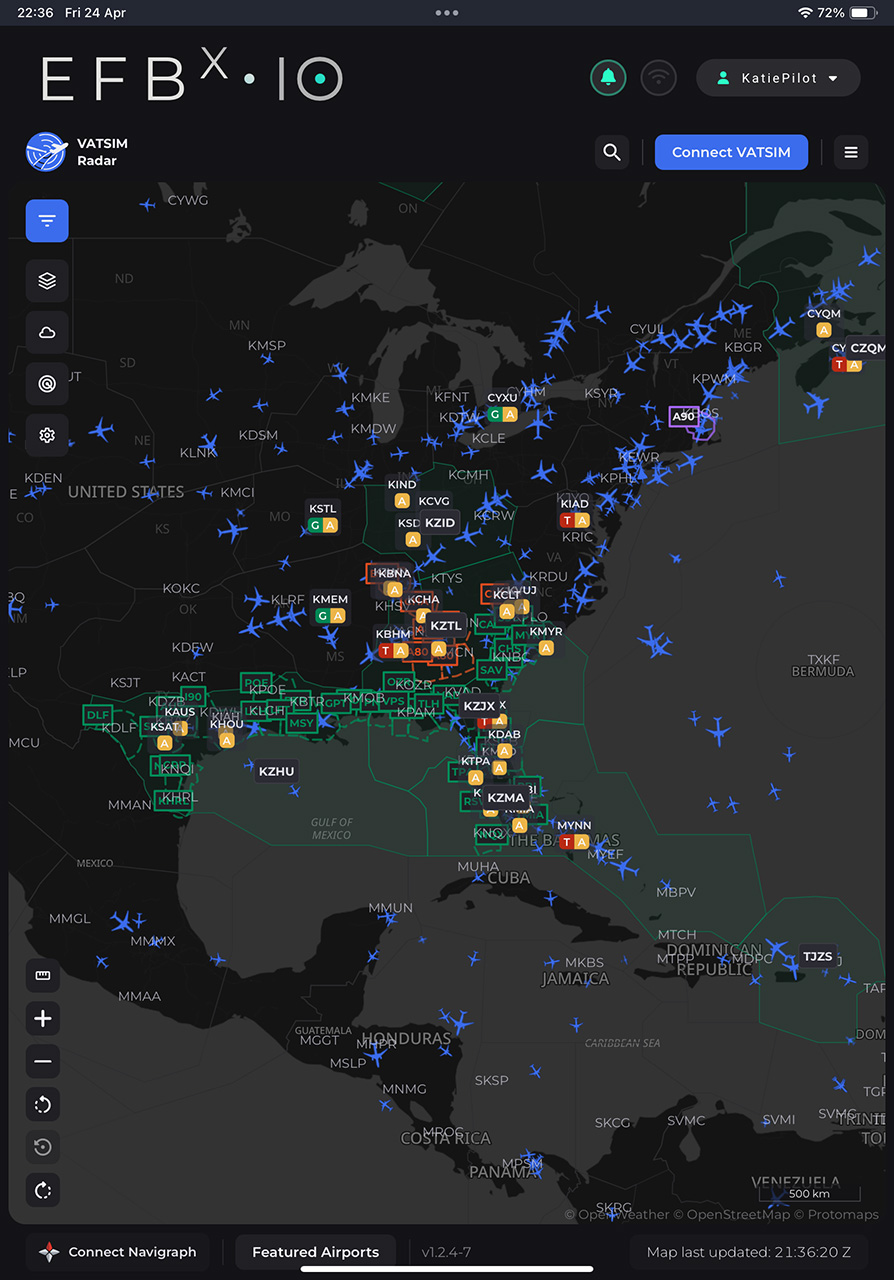Tap the battery indicator in status bar
This screenshot has height=1280, width=894.
click(862, 13)
